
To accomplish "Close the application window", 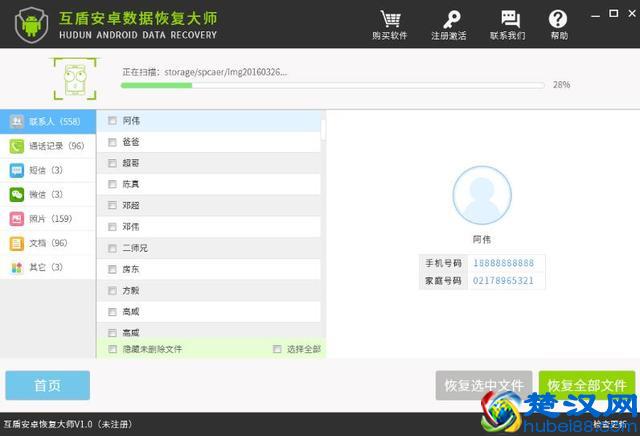I will [632, 13].
